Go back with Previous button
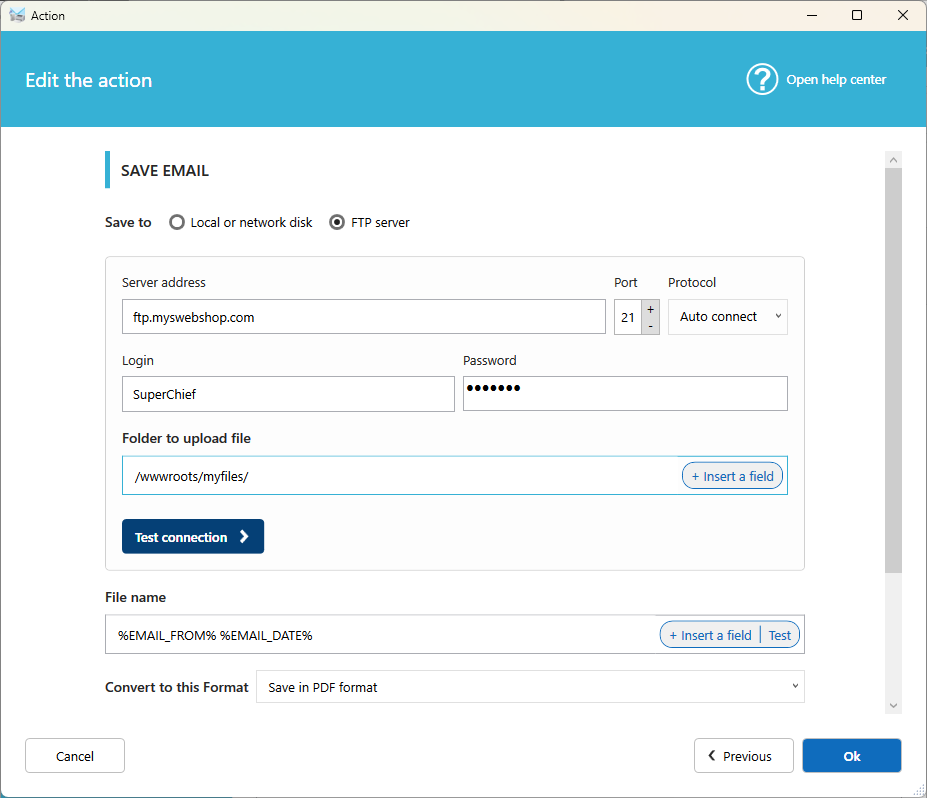This screenshot has width=927, height=798. point(743,755)
